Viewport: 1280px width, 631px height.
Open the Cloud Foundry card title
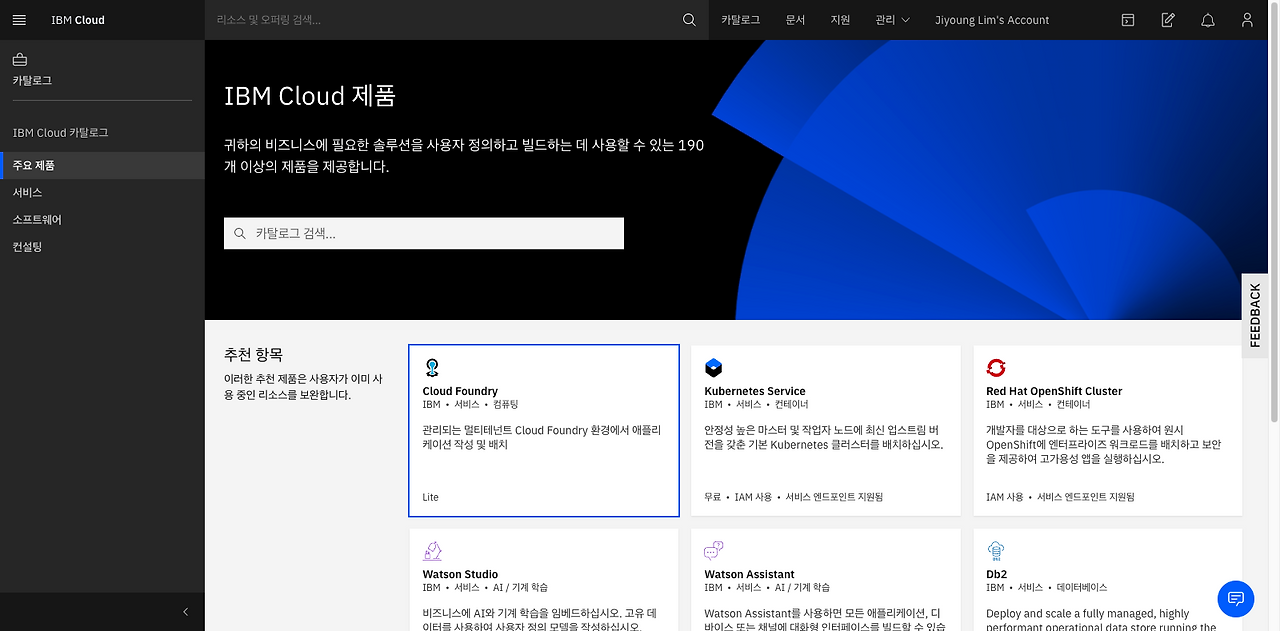(x=460, y=391)
